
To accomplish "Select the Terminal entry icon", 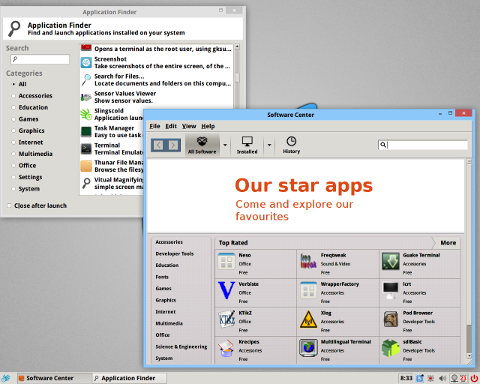I will [86, 149].
